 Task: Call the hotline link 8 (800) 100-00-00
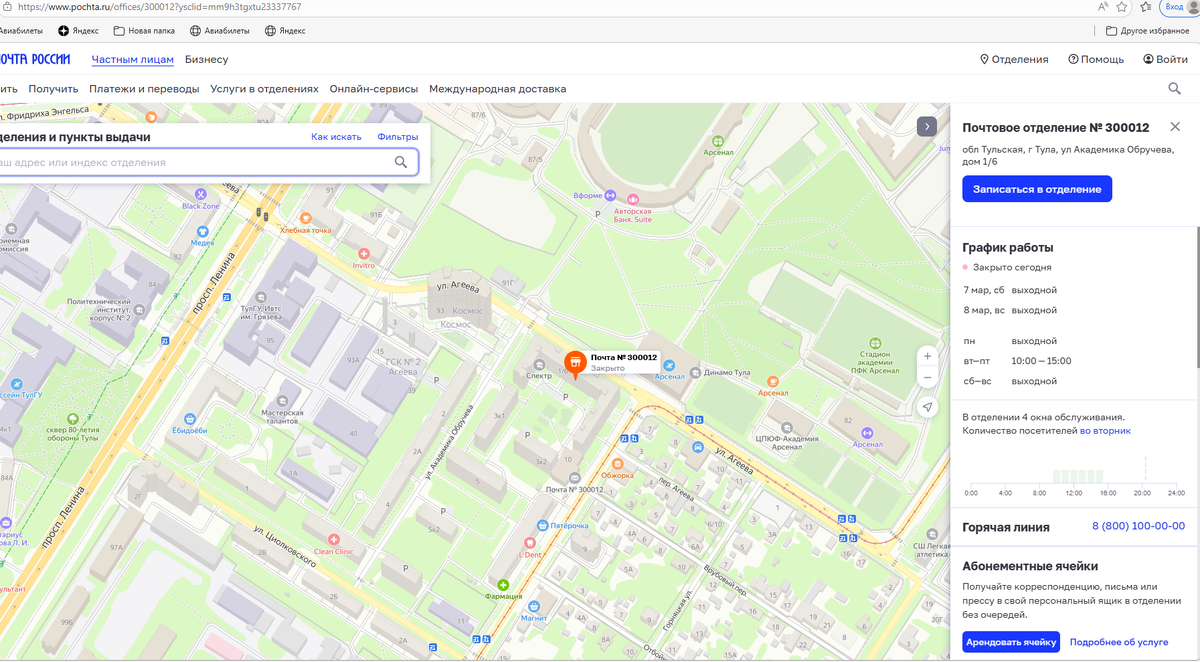tap(1138, 526)
